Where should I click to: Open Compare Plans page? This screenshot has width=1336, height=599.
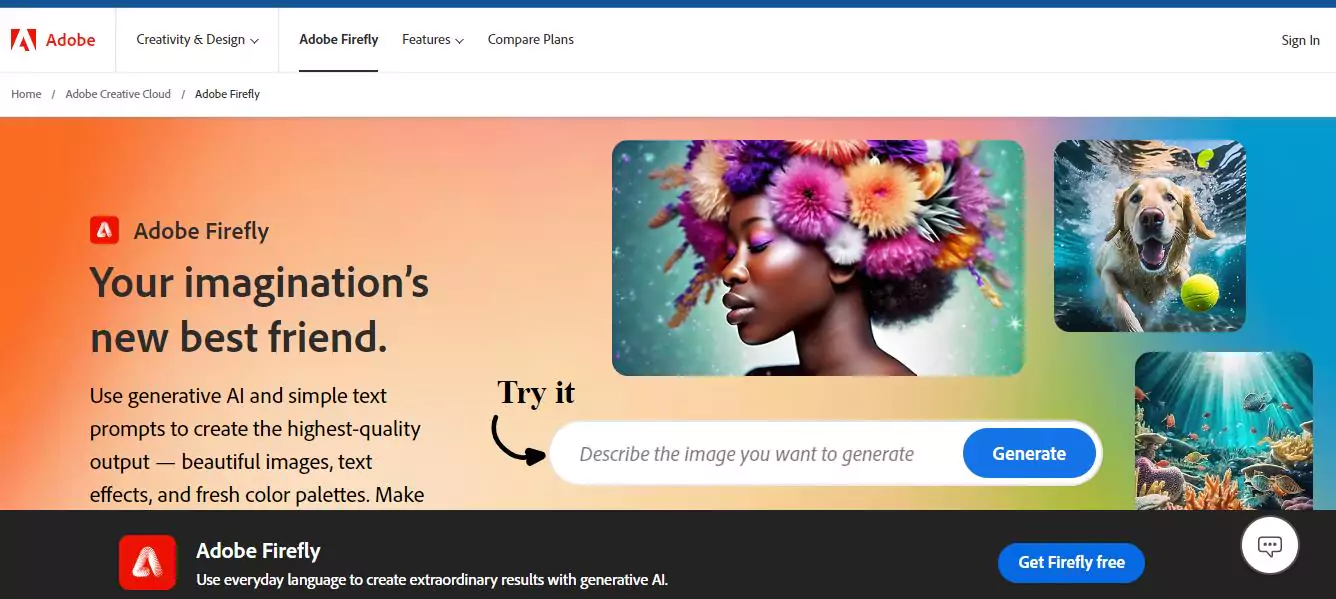click(531, 40)
